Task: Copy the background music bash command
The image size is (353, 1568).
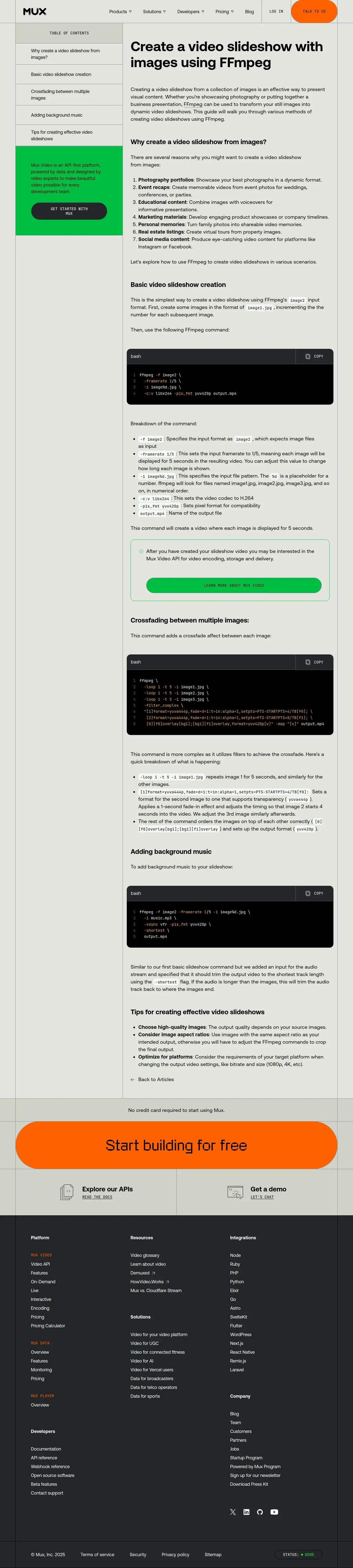Action: pos(315,893)
